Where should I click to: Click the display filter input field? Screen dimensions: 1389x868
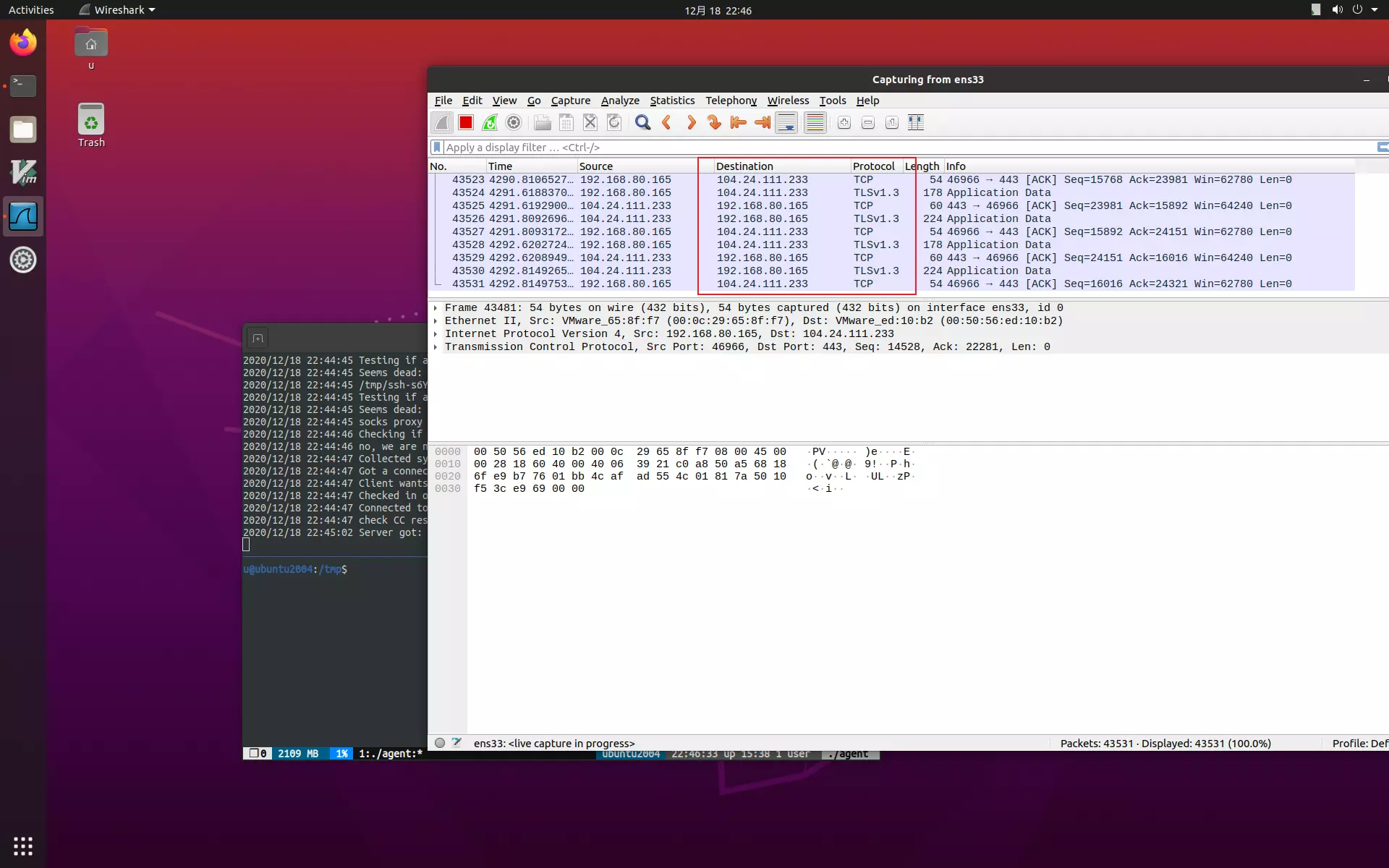pyautogui.click(x=868, y=147)
